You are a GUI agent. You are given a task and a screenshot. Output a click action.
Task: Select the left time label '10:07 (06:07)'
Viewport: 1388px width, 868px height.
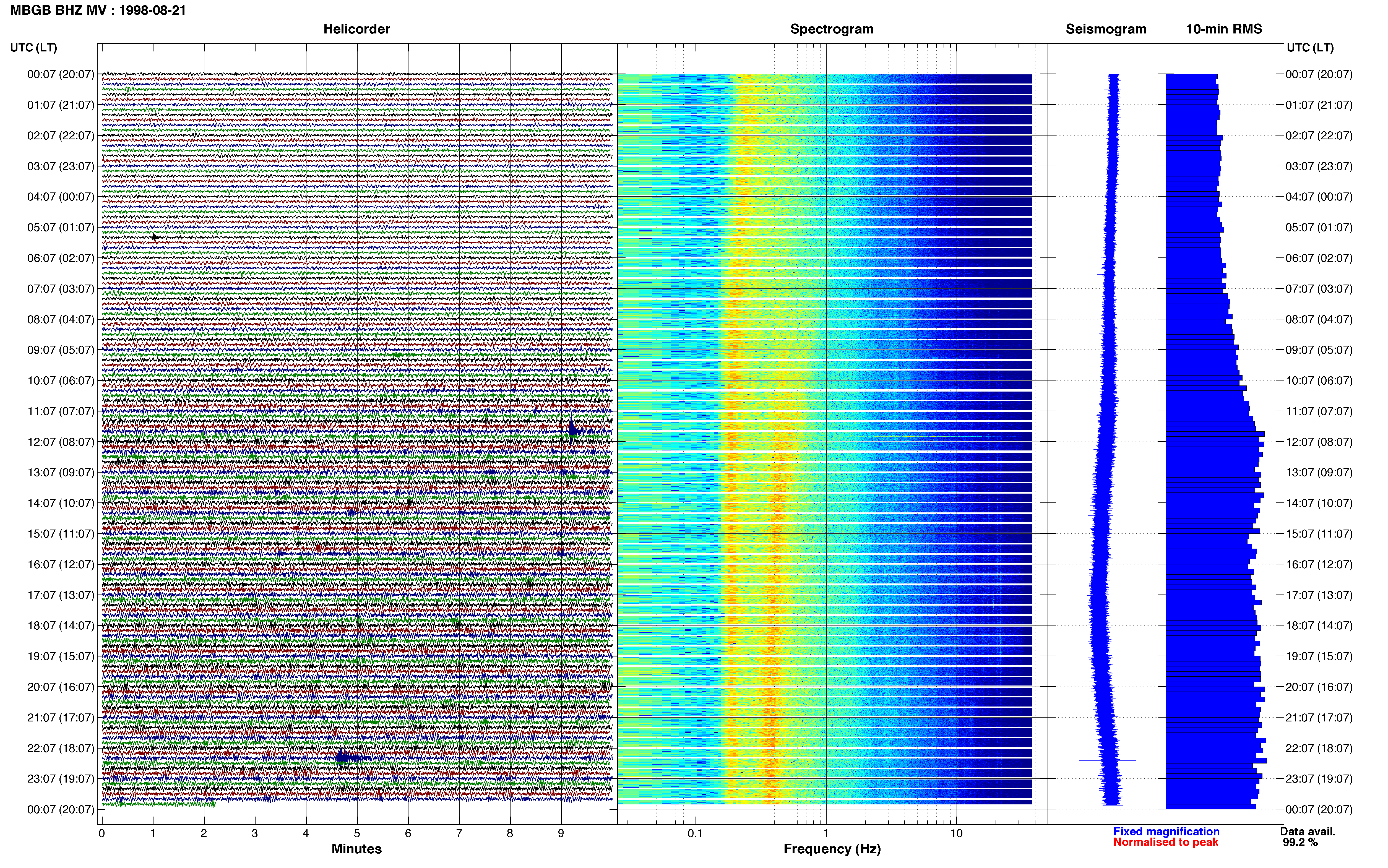61,380
